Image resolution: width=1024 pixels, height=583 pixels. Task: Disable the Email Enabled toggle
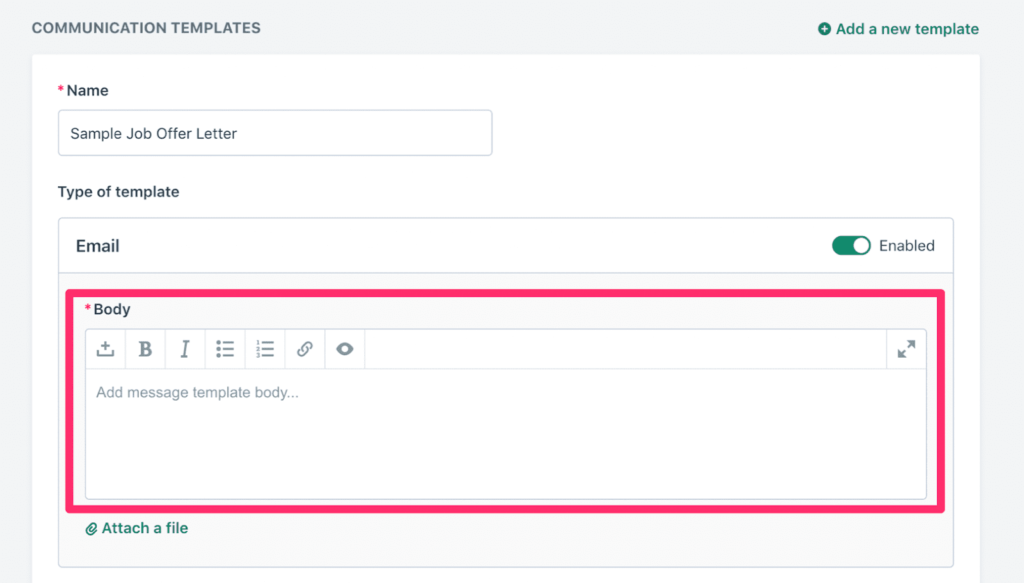tap(851, 245)
